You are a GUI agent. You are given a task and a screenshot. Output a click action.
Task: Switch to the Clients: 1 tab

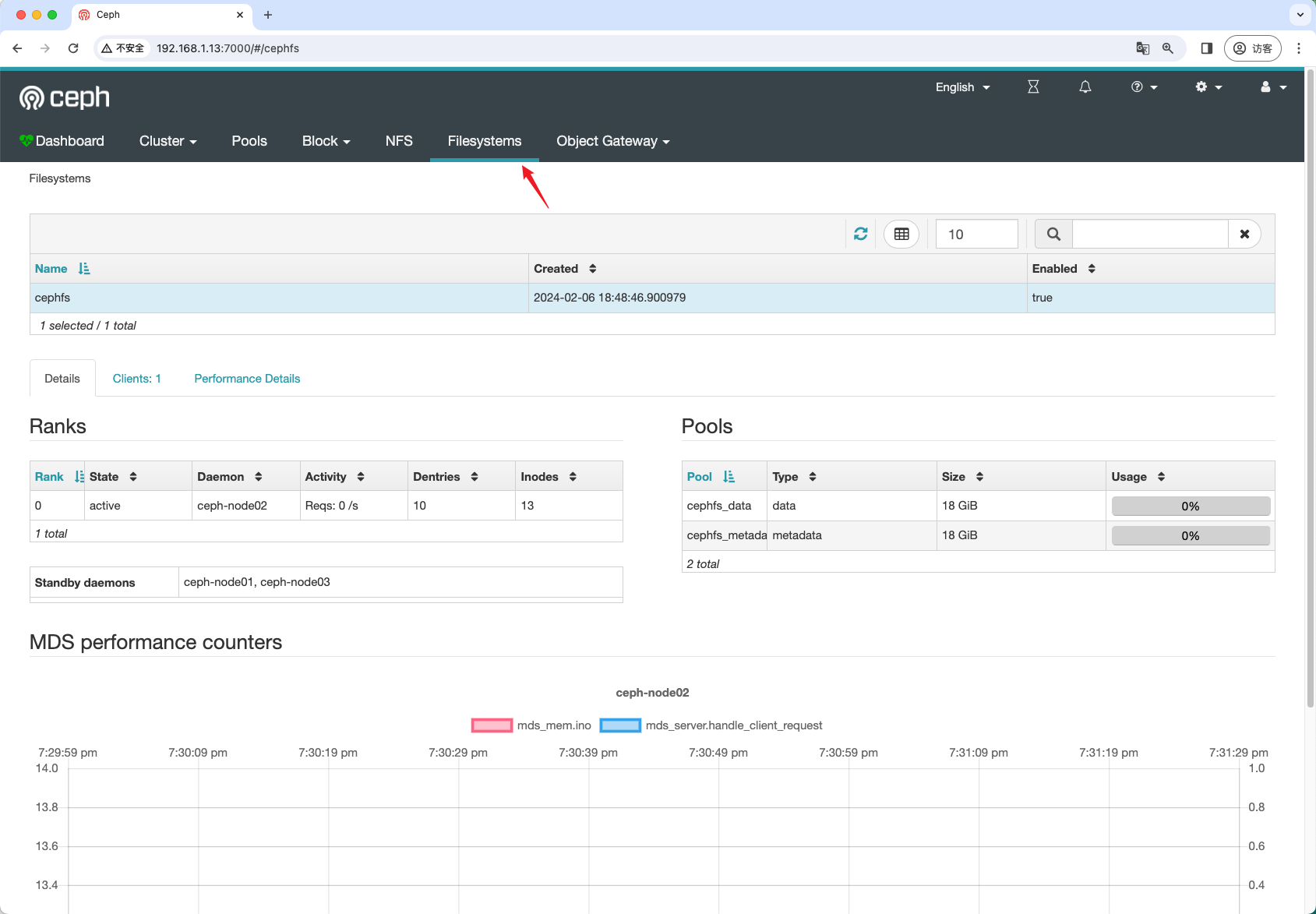point(136,379)
